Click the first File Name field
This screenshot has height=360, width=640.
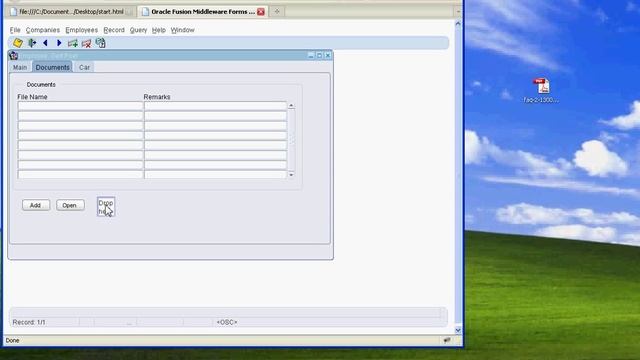tap(80, 106)
